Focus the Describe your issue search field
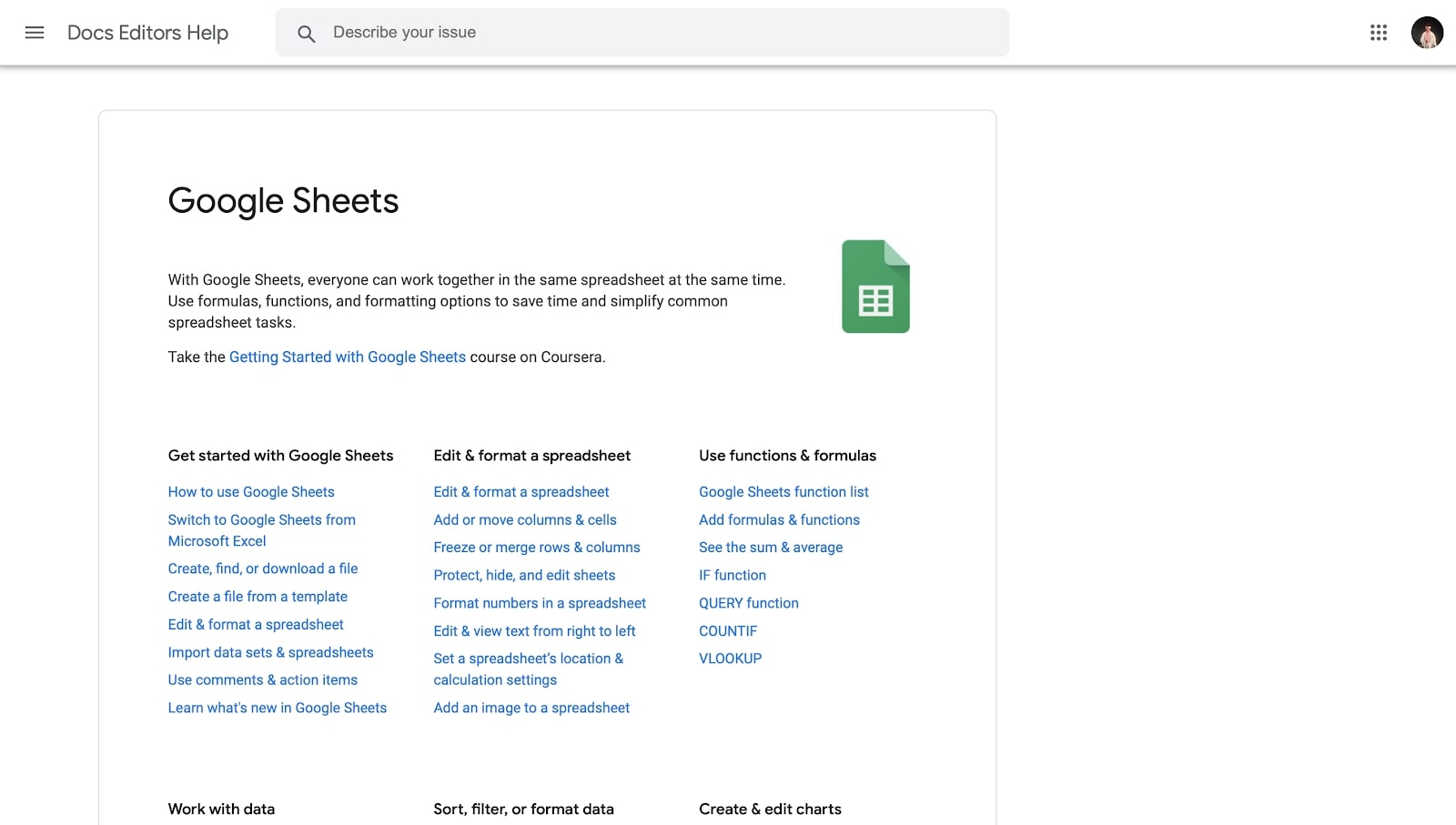This screenshot has width=1456, height=825. point(642,33)
